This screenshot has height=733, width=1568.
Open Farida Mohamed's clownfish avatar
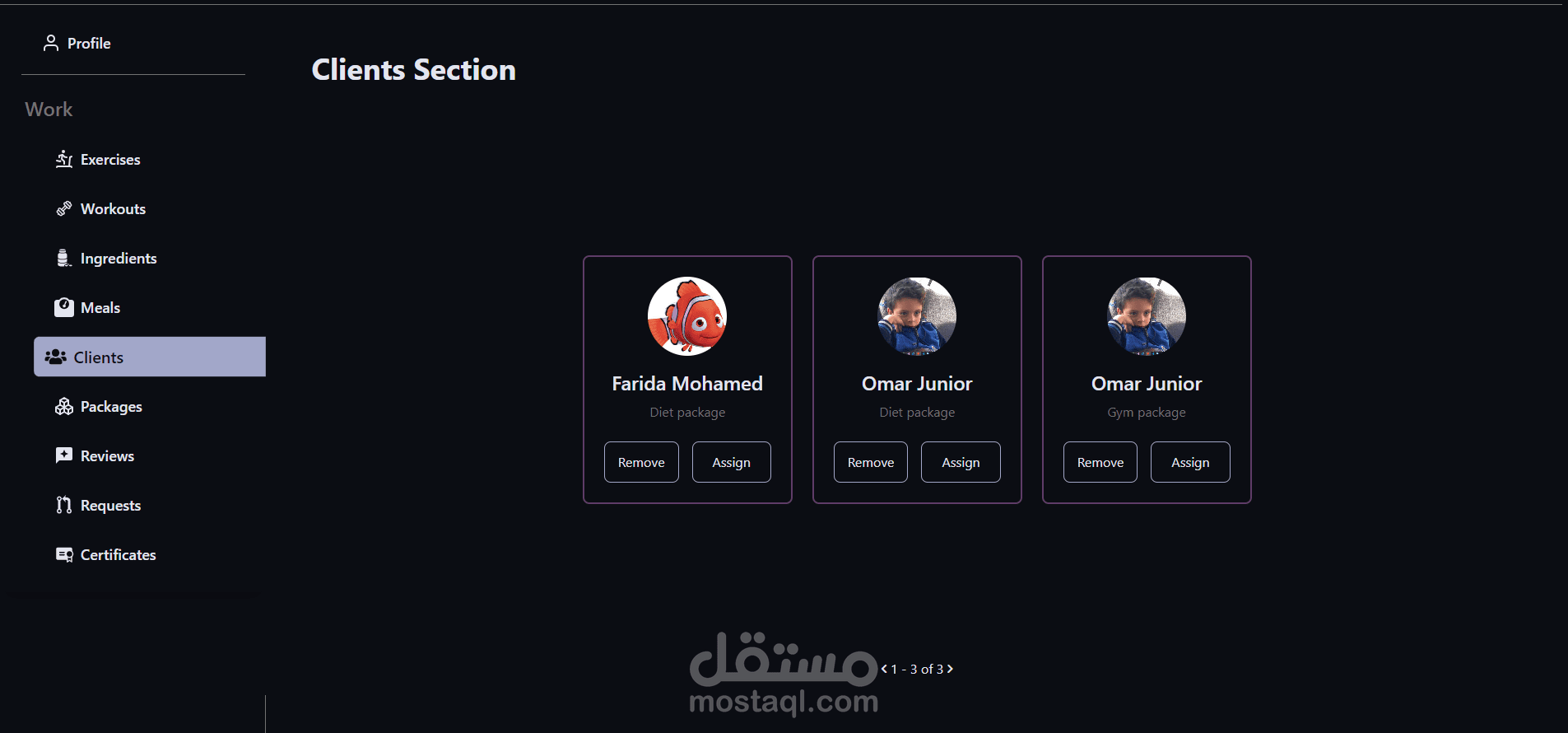click(687, 316)
